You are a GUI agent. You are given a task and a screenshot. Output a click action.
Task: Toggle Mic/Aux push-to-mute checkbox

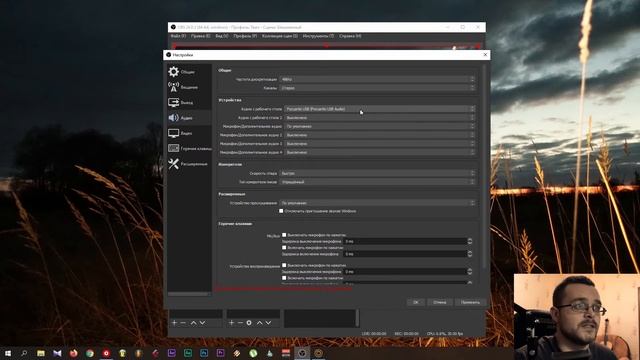[x=284, y=235]
